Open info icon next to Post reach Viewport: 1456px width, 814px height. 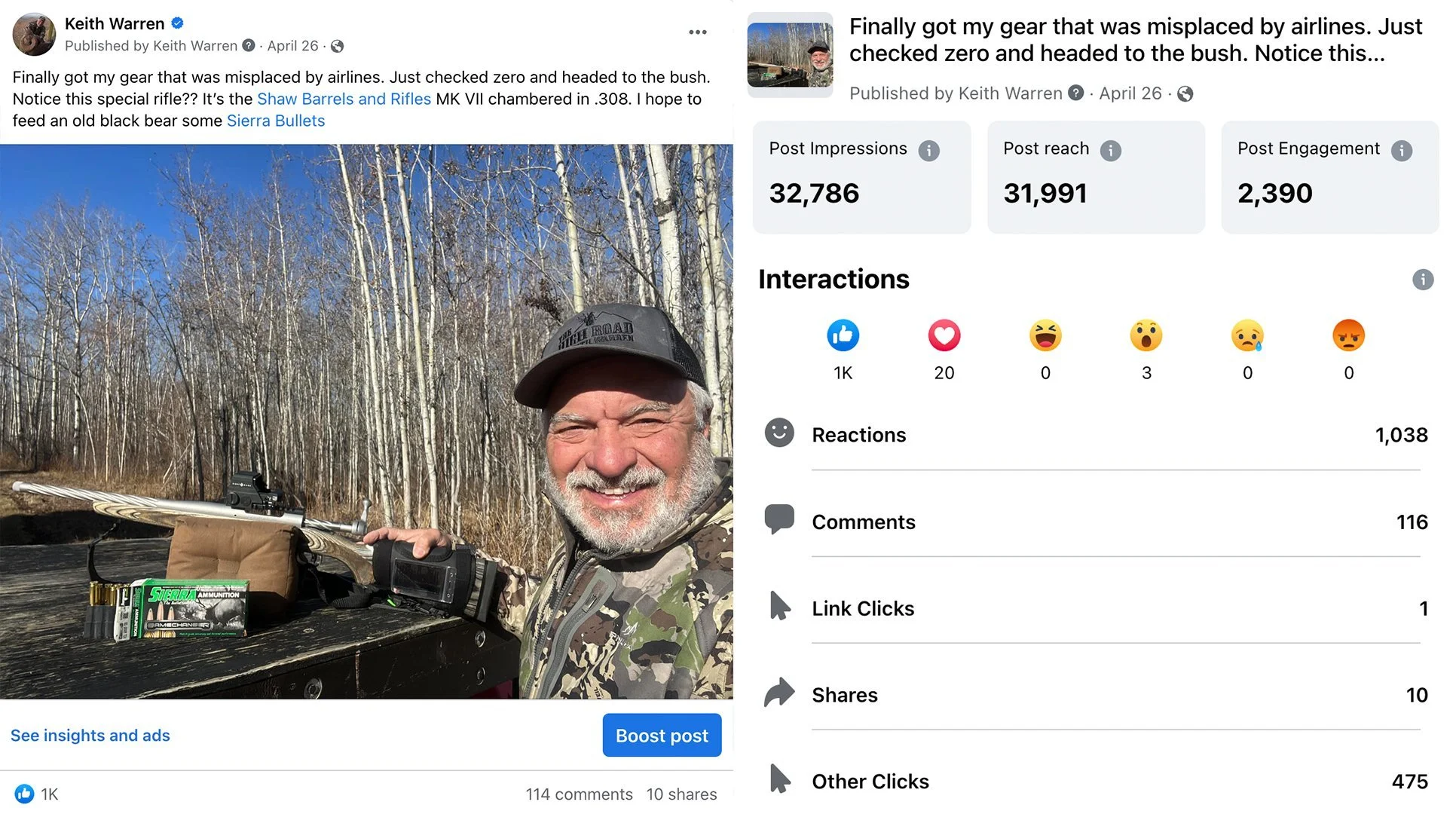click(1110, 151)
